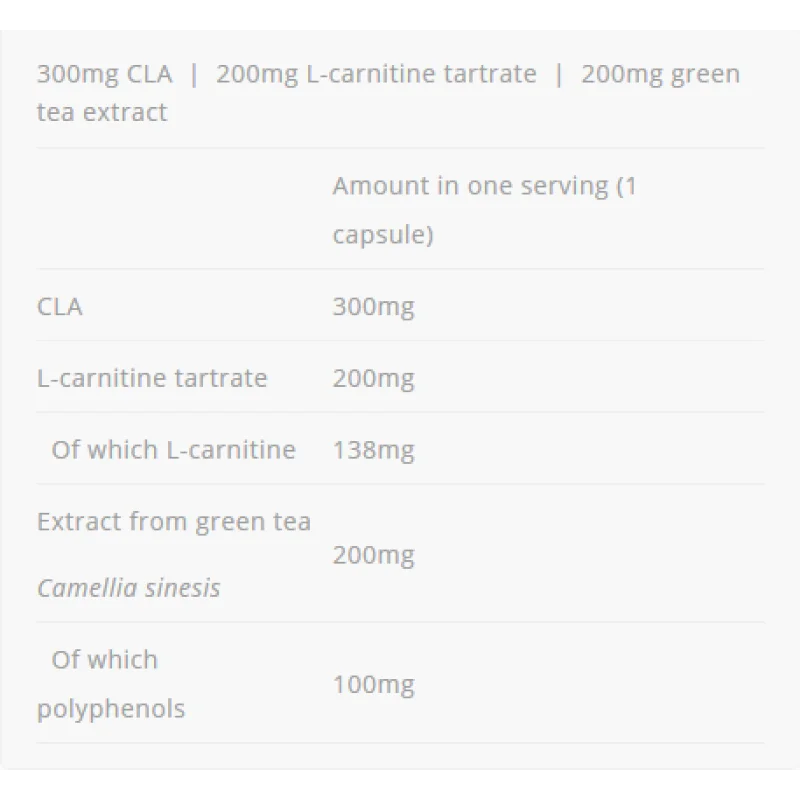Viewport: 800px width, 800px height.
Task: Select the "CLA" row label in the table
Action: (59, 307)
